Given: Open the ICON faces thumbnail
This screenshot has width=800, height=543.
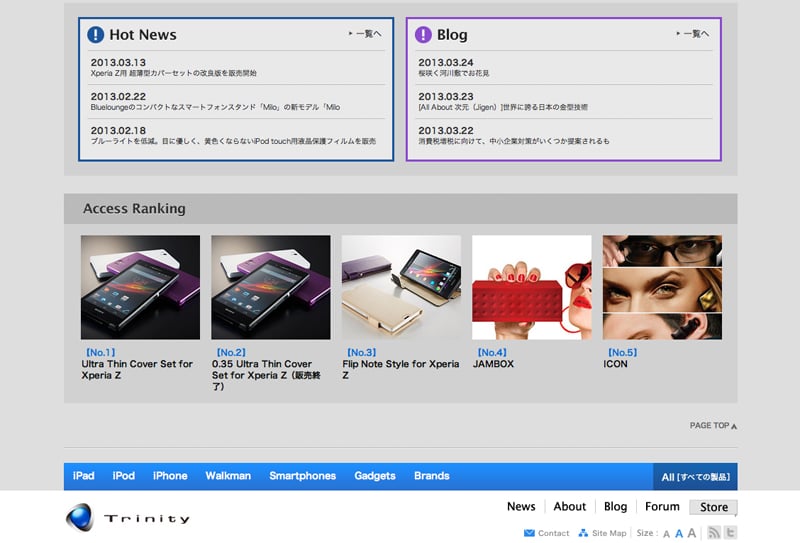Looking at the screenshot, I should [x=662, y=287].
